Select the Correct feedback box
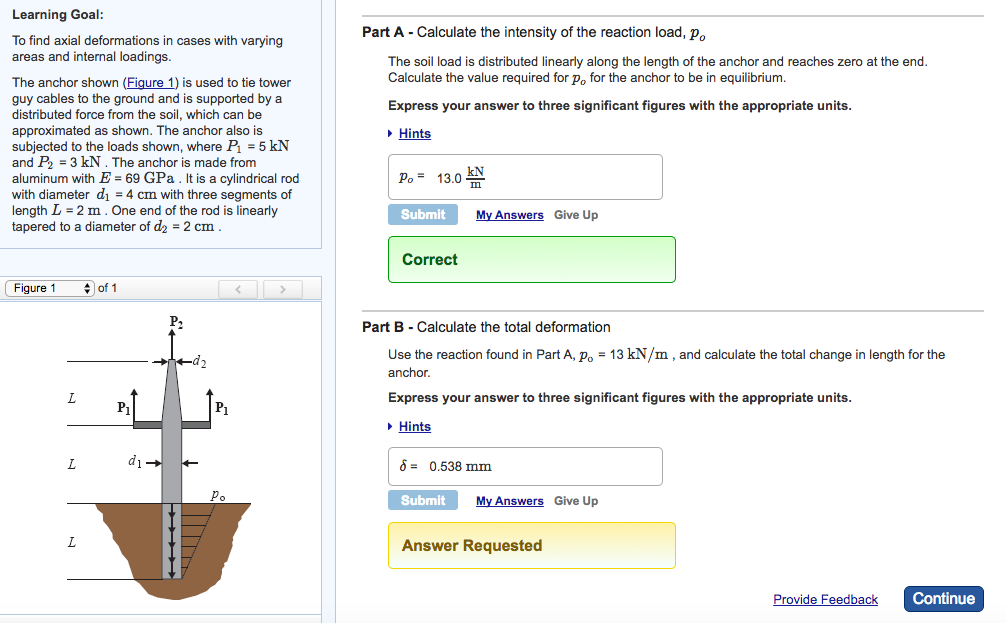 (531, 259)
